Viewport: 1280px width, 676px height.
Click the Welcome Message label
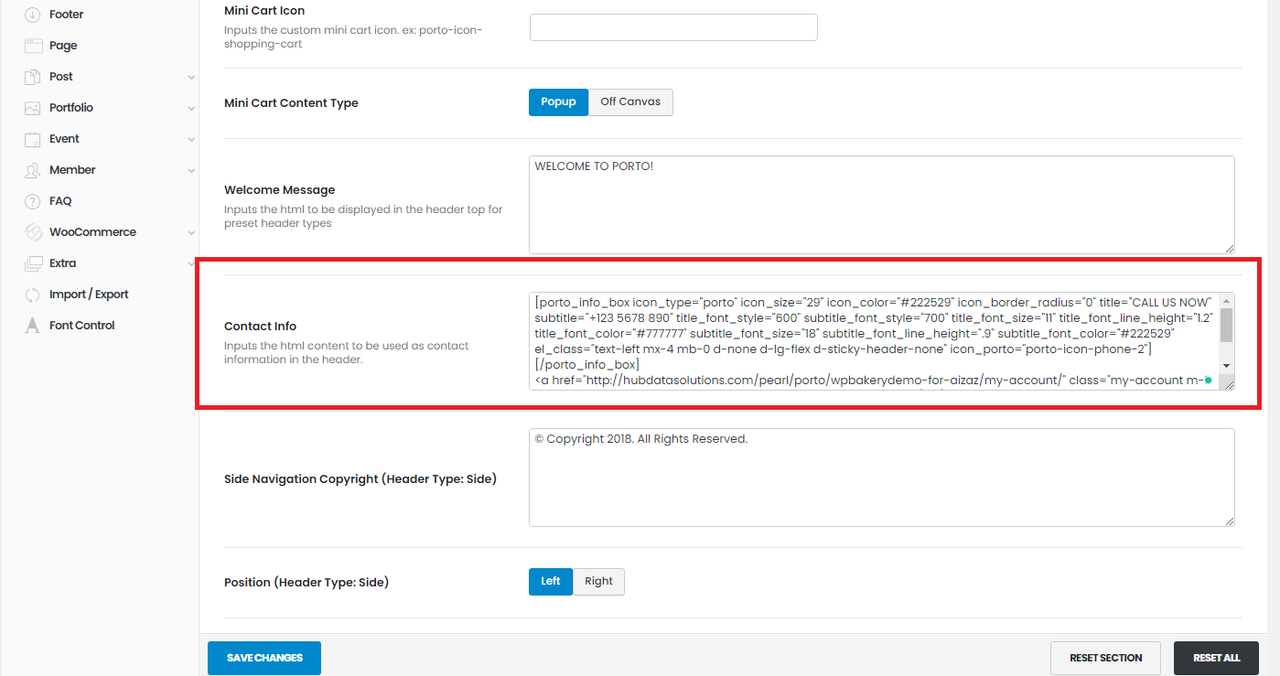click(279, 190)
